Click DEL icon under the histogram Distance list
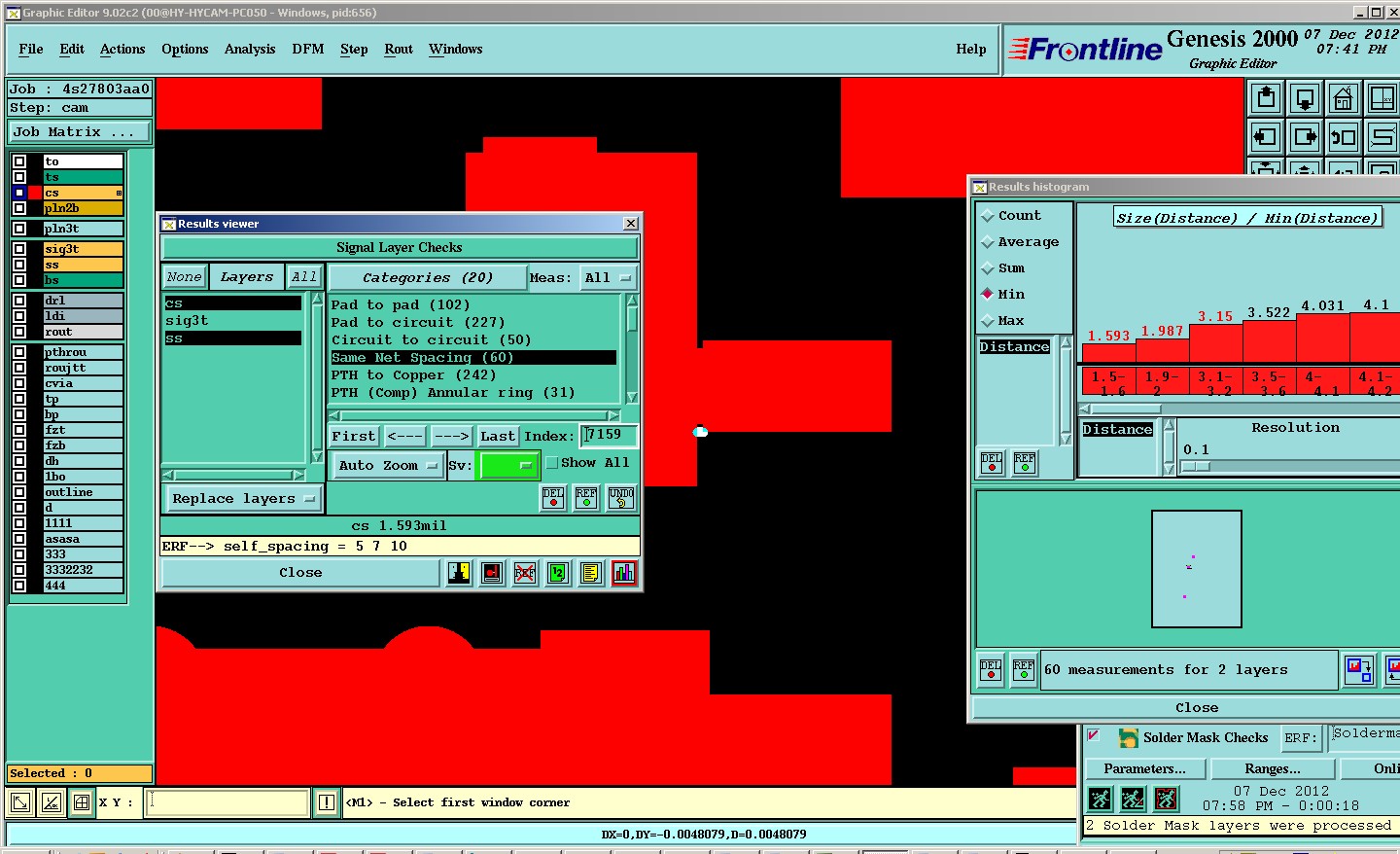Viewport: 1400px width, 854px height. click(x=992, y=463)
